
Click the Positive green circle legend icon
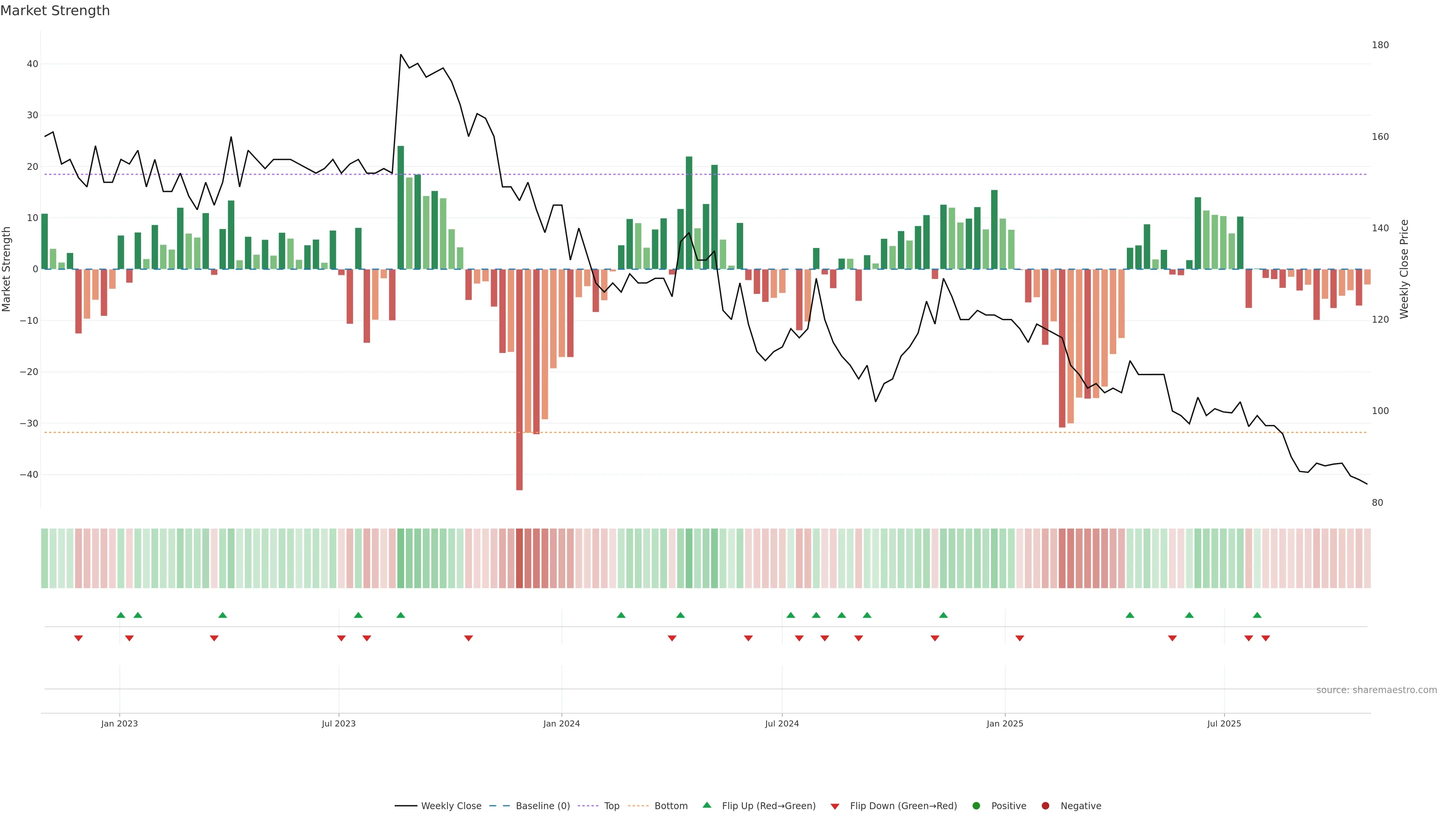976,805
